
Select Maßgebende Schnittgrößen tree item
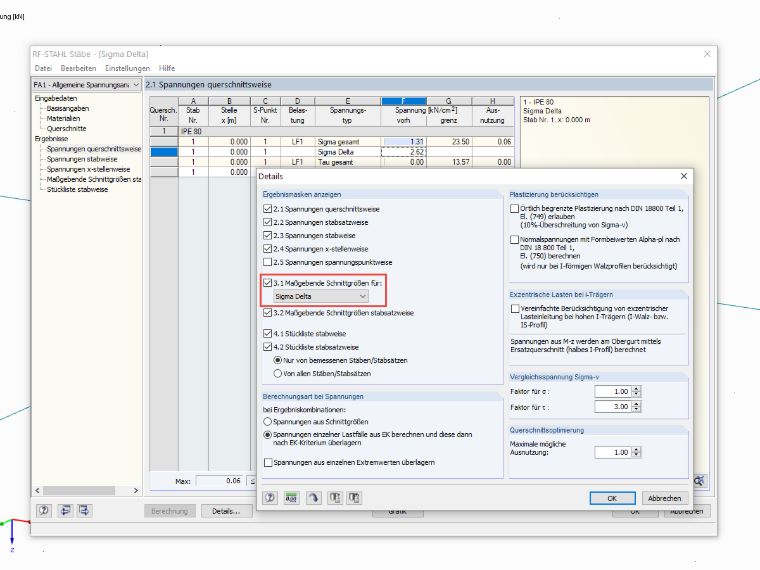(x=94, y=179)
